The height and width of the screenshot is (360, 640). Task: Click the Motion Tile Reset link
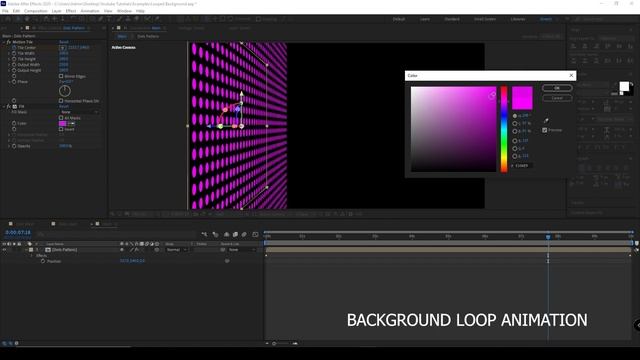pyautogui.click(x=64, y=42)
